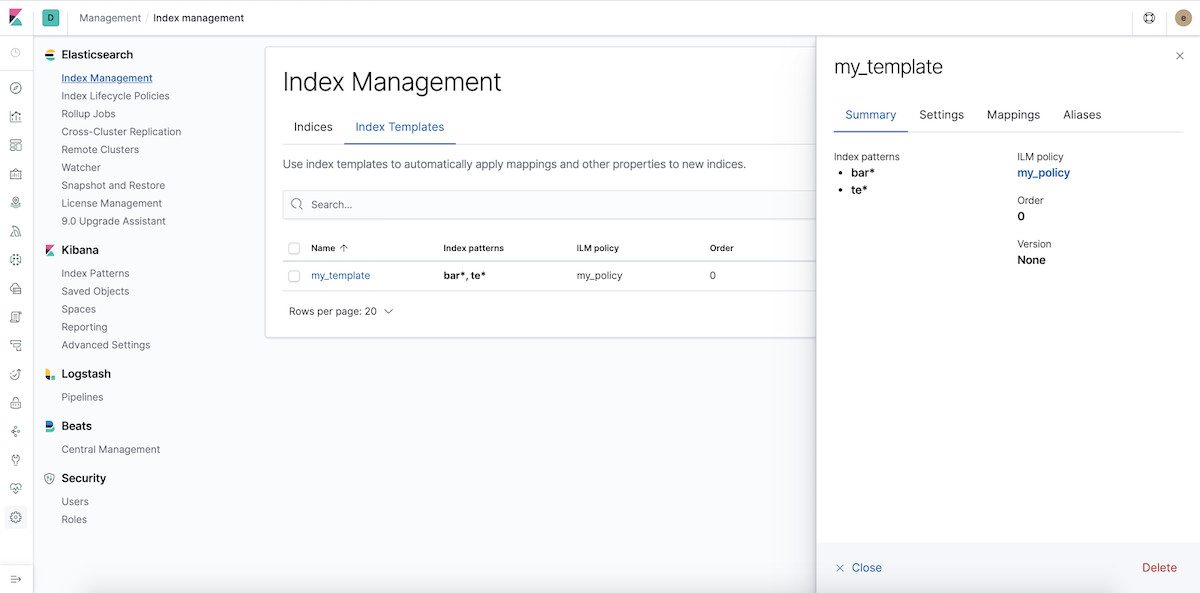Open Rollup Jobs in the sidebar
The height and width of the screenshot is (593, 1200).
[88, 114]
